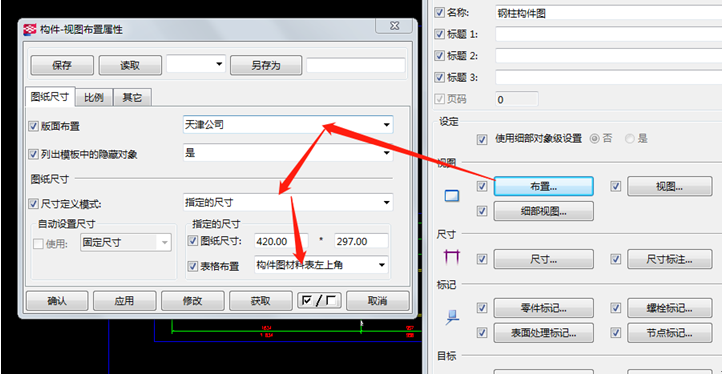This screenshot has height=378, width=722.
Task: Toggle the 表格布置 checkbox
Action: [193, 266]
